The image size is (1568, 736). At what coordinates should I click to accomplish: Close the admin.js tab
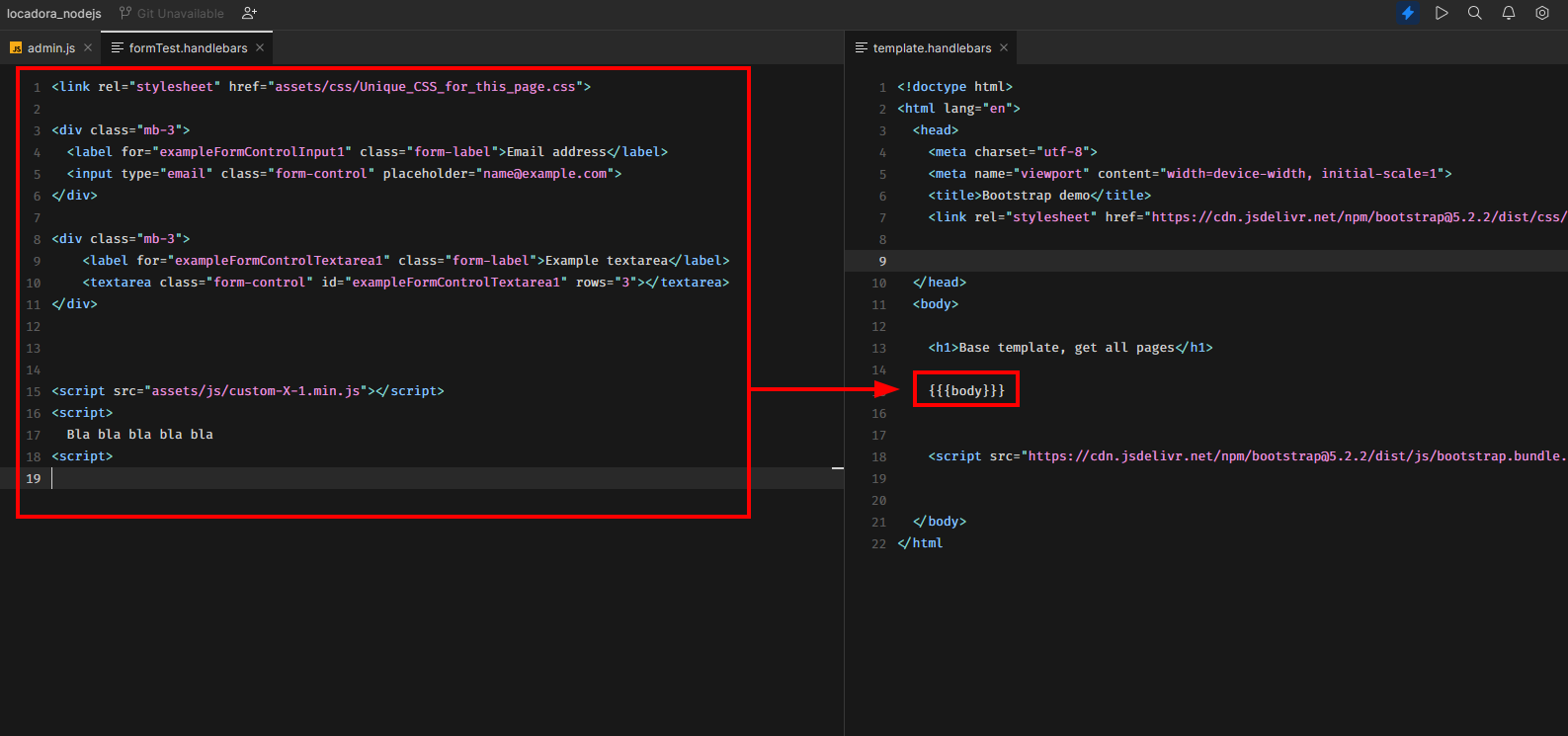(x=88, y=47)
